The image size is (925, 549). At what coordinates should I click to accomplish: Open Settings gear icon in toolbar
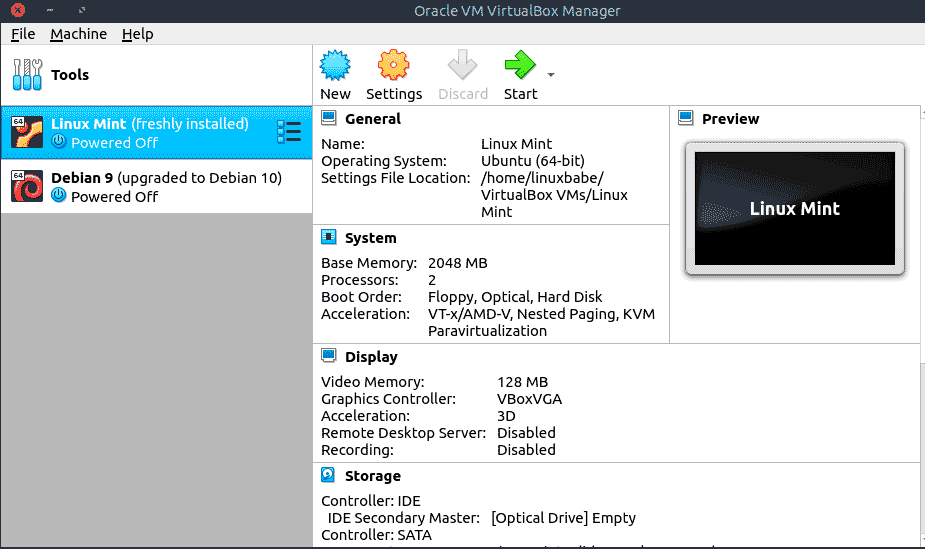(393, 66)
